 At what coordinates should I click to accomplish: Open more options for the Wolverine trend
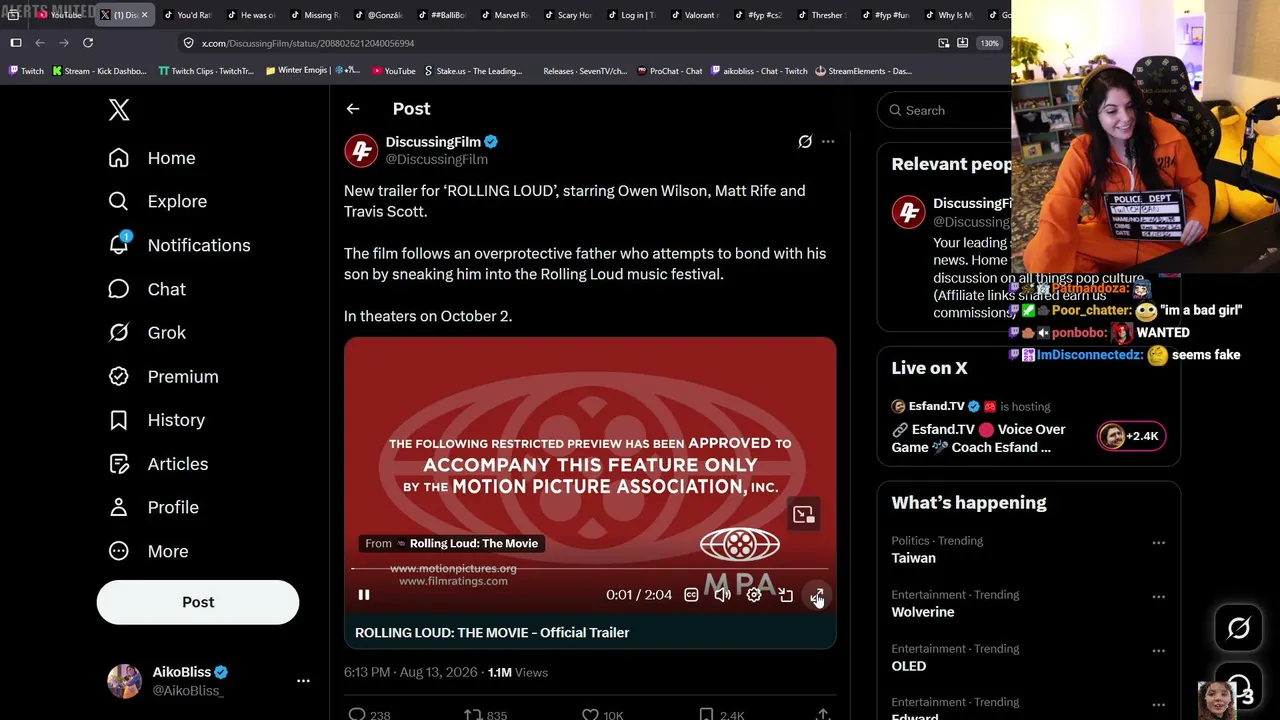(1158, 597)
